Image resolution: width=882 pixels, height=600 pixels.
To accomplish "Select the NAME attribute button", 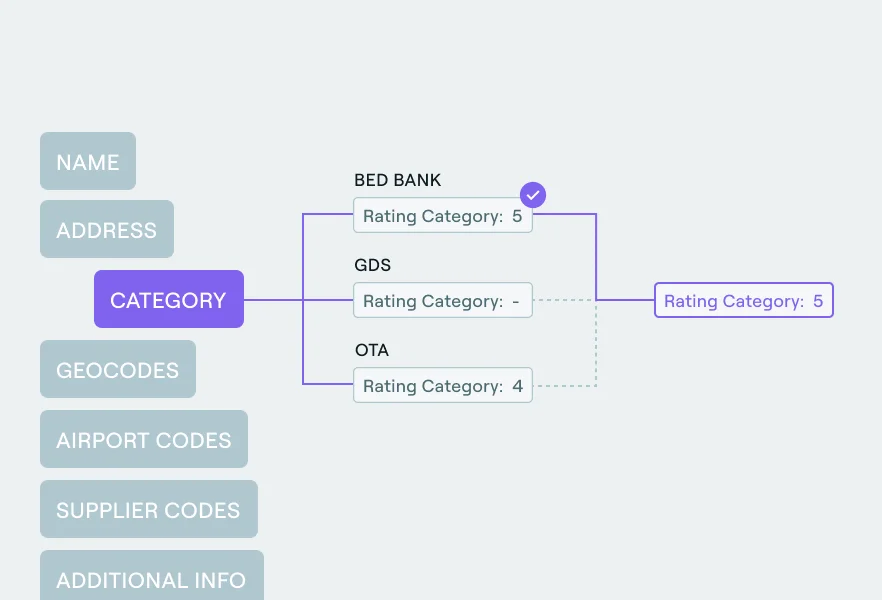I will tap(88, 162).
